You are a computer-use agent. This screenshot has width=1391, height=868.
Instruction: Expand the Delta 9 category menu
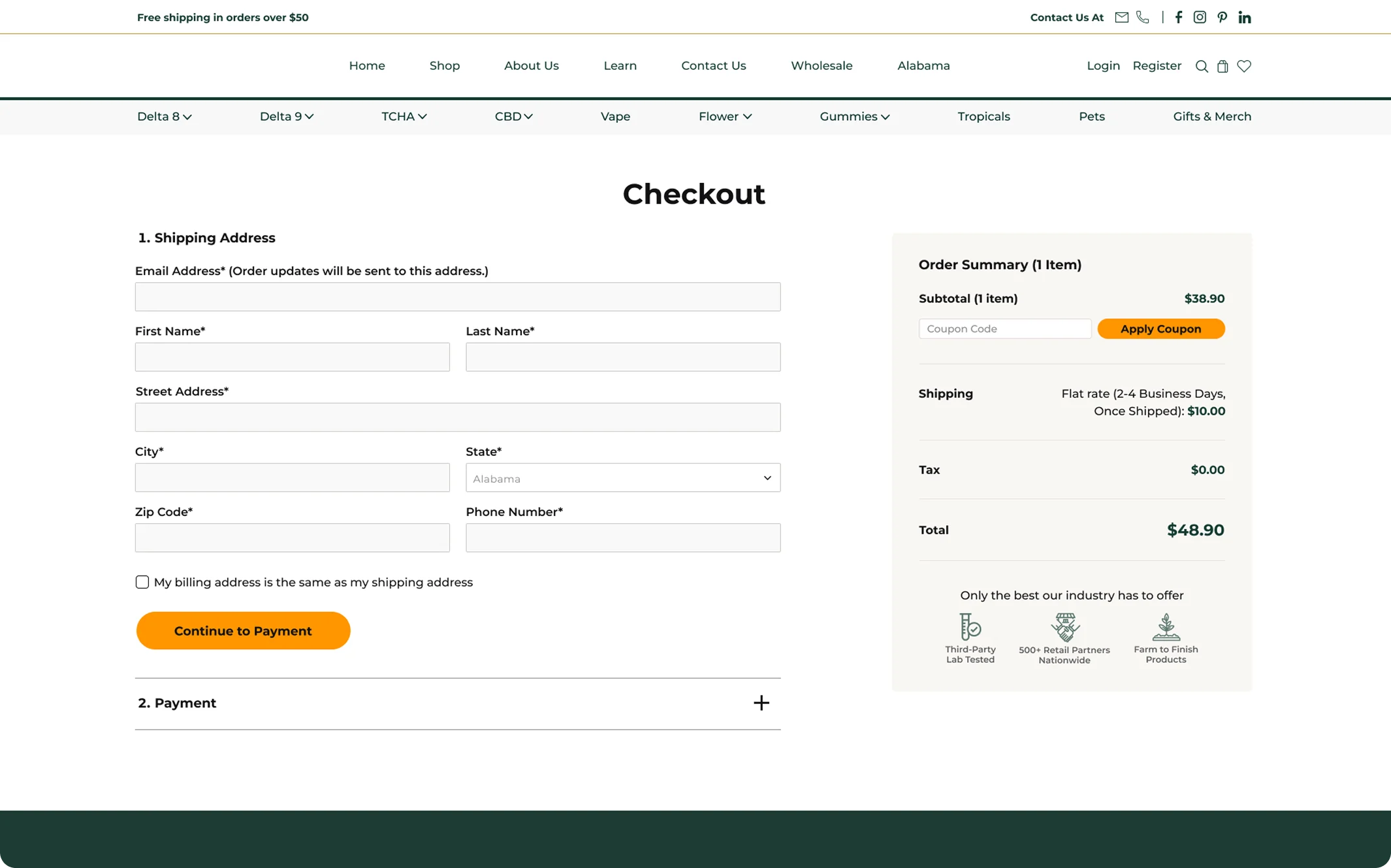(287, 116)
